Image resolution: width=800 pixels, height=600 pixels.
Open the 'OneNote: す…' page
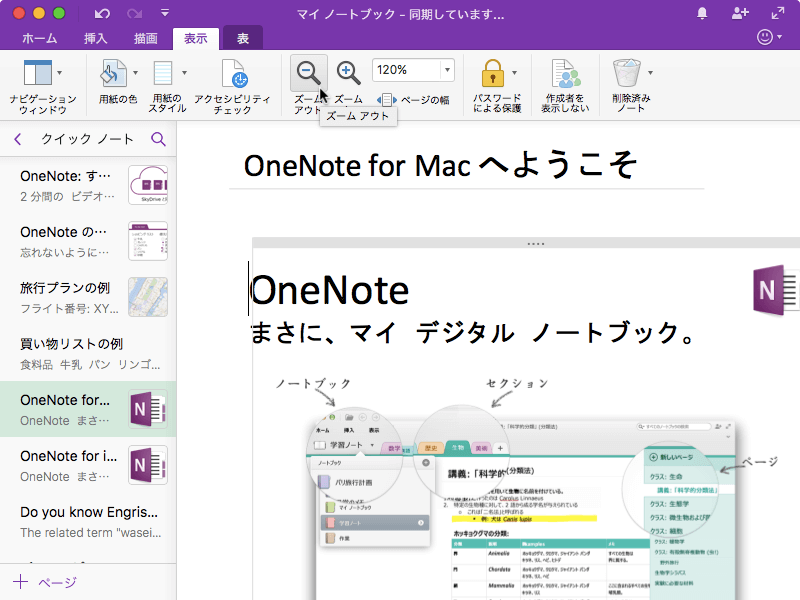[88, 185]
